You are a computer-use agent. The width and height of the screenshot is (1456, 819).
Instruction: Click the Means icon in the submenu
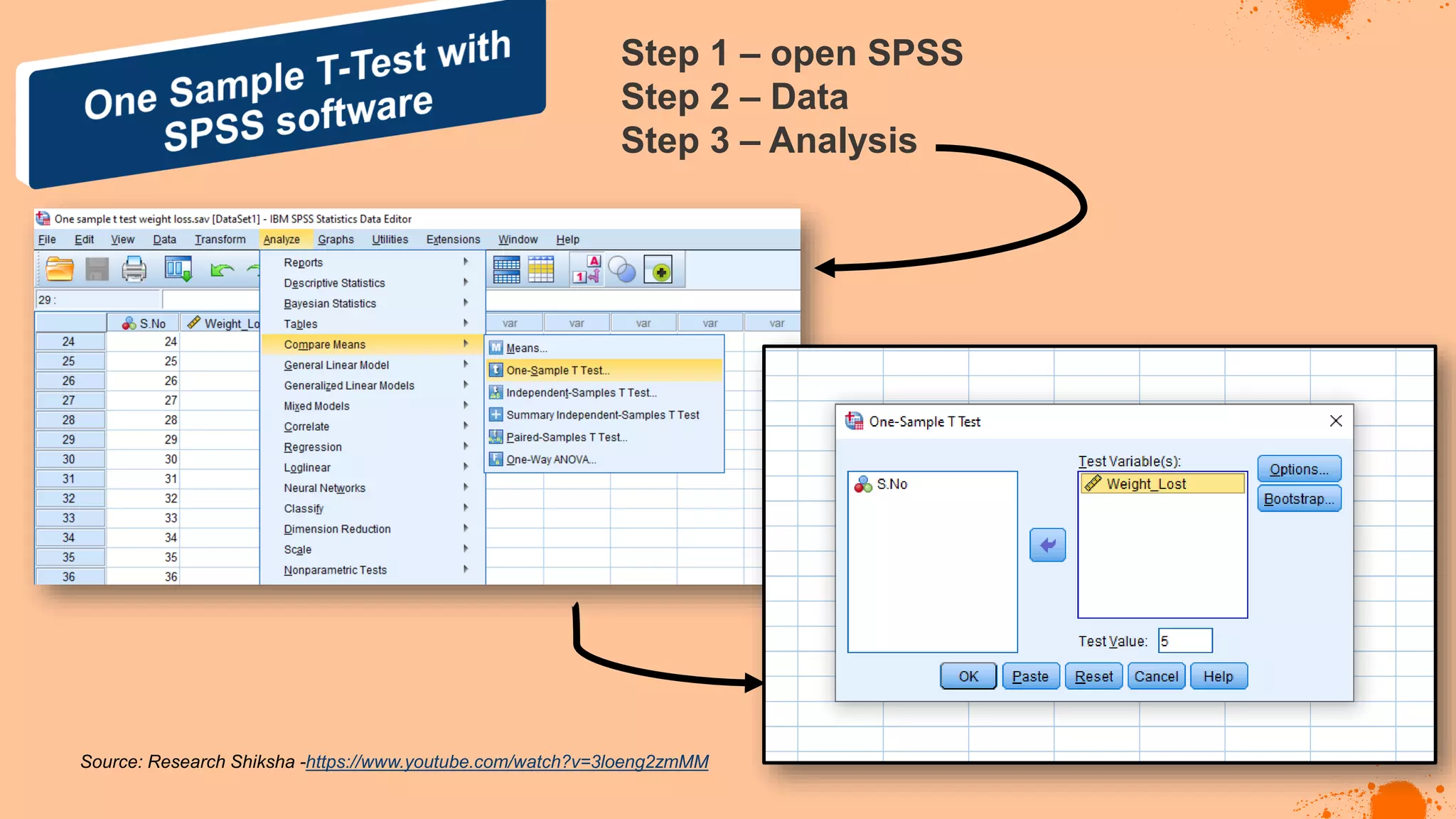pyautogui.click(x=496, y=348)
